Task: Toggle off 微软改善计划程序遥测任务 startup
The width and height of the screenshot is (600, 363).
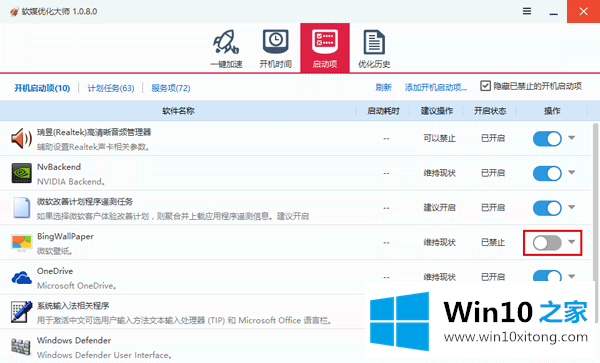Action: click(547, 208)
